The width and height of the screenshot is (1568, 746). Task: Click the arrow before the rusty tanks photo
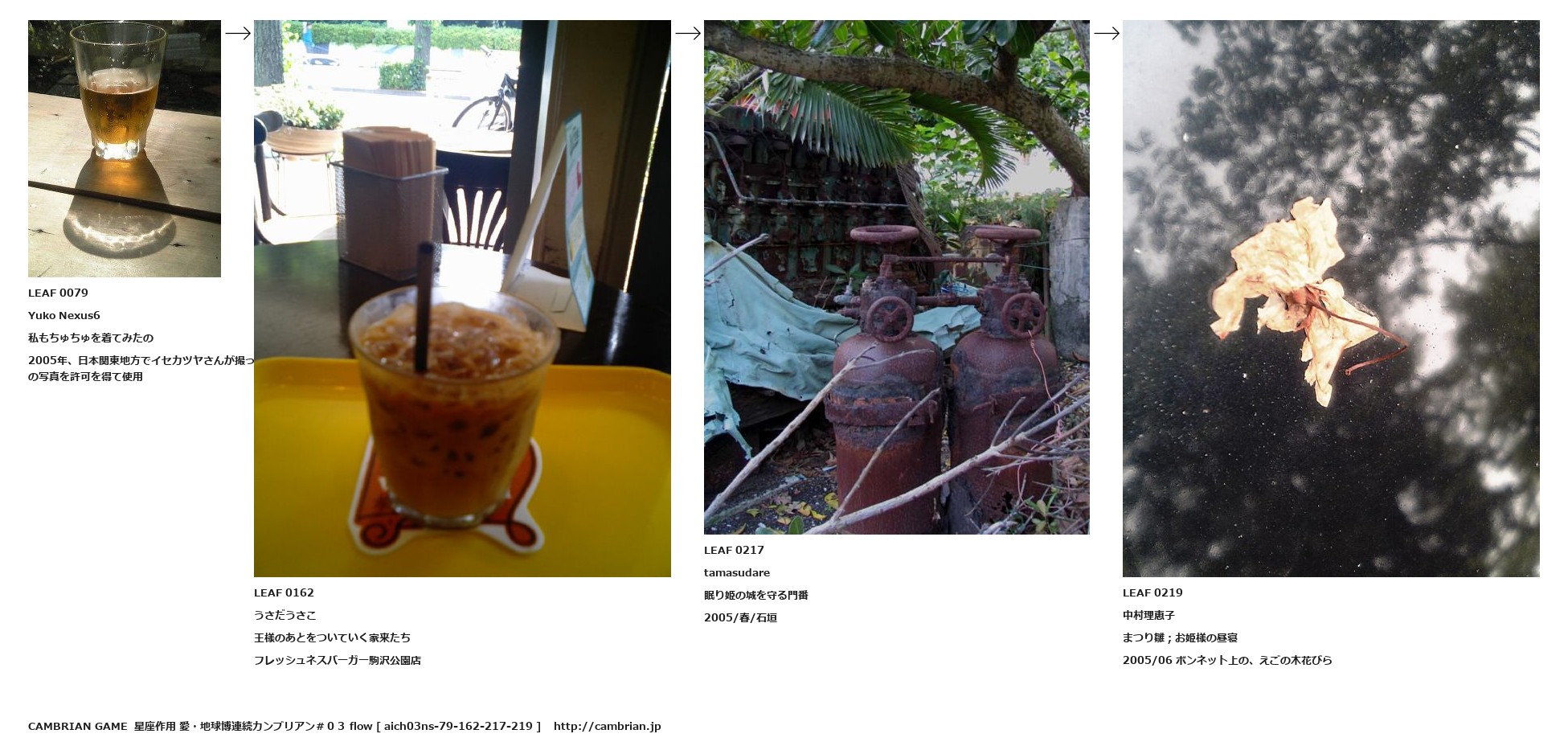(688, 33)
